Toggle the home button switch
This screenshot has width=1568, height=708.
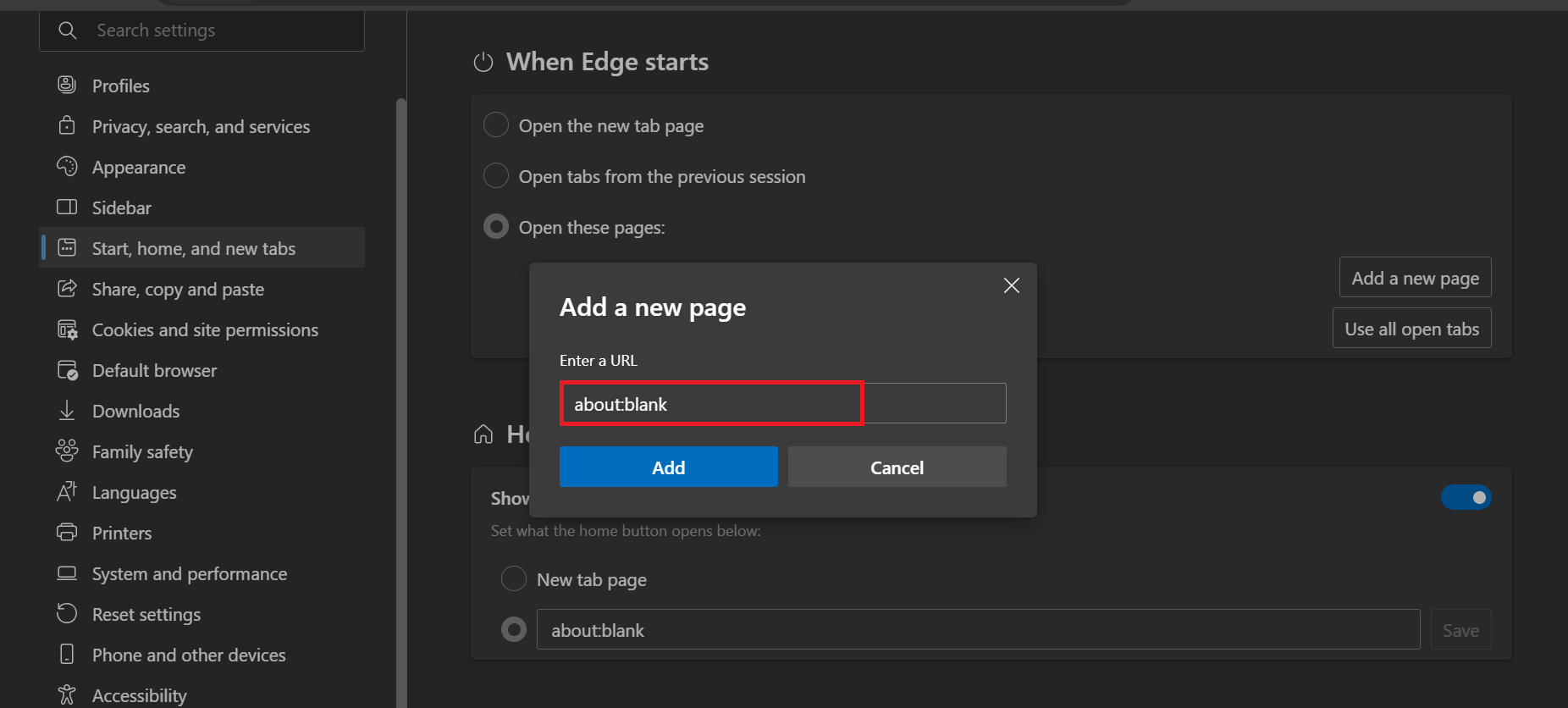1466,497
